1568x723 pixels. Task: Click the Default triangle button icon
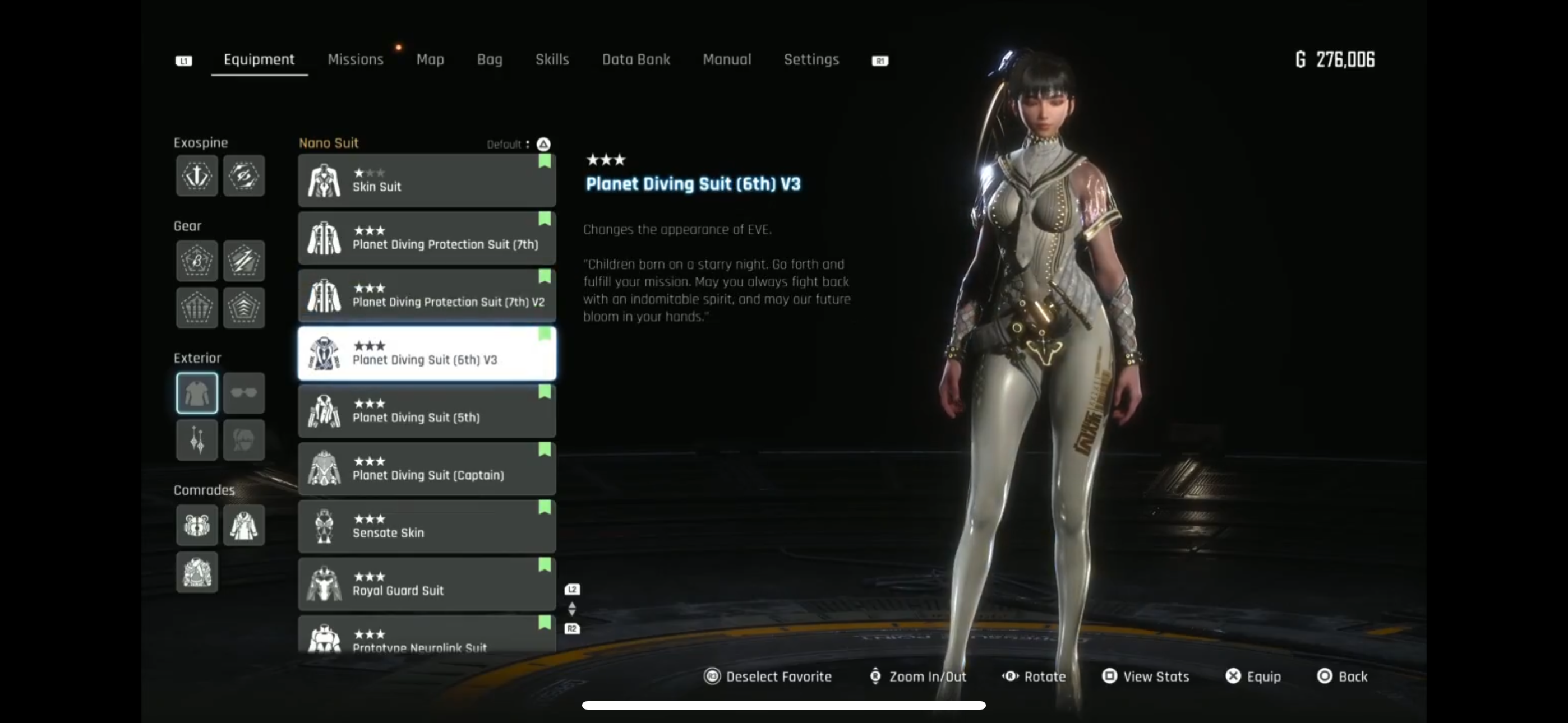[543, 144]
